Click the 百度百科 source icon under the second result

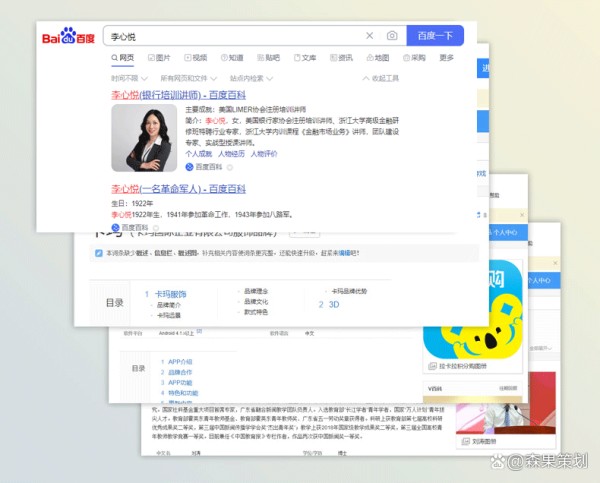coord(115,227)
